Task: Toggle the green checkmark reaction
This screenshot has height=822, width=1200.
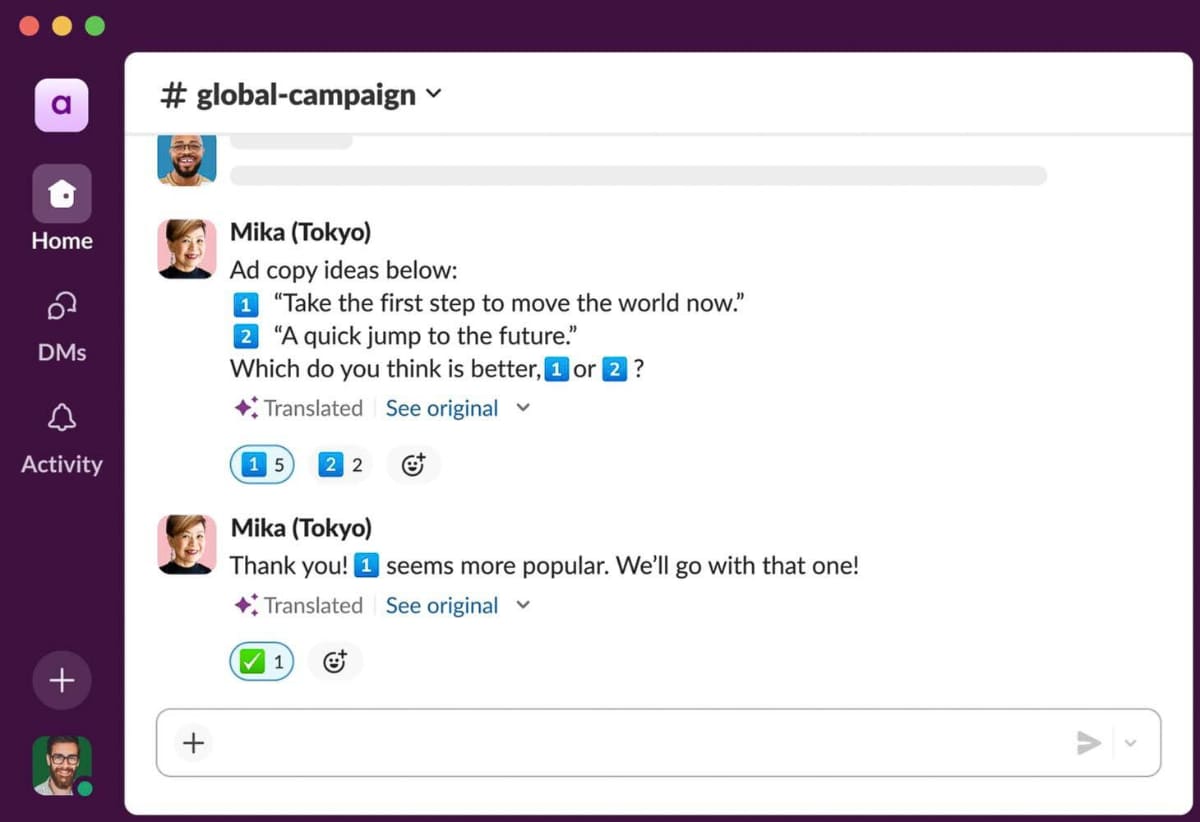Action: point(260,661)
